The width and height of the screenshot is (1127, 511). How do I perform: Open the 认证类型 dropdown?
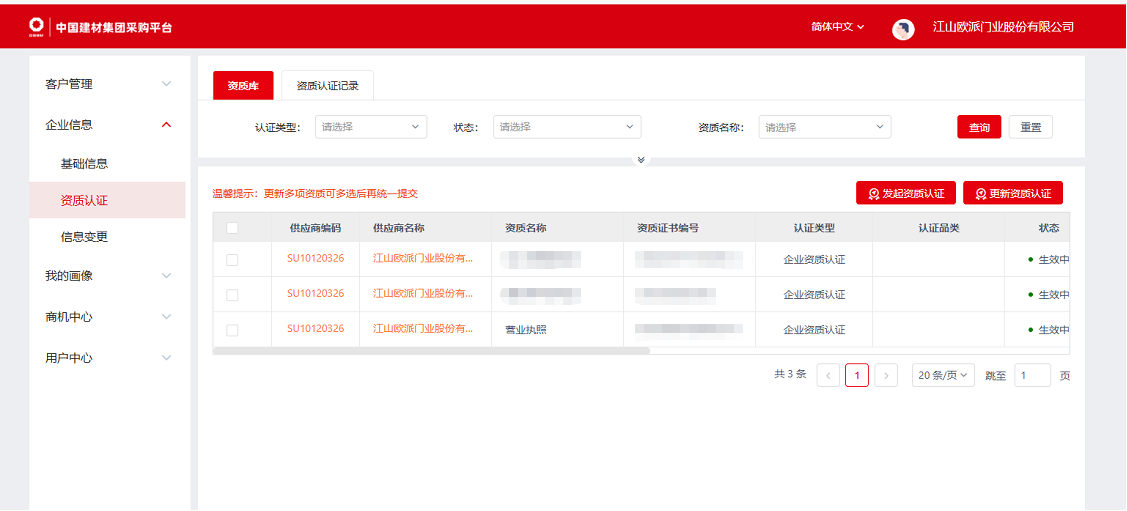pos(371,127)
